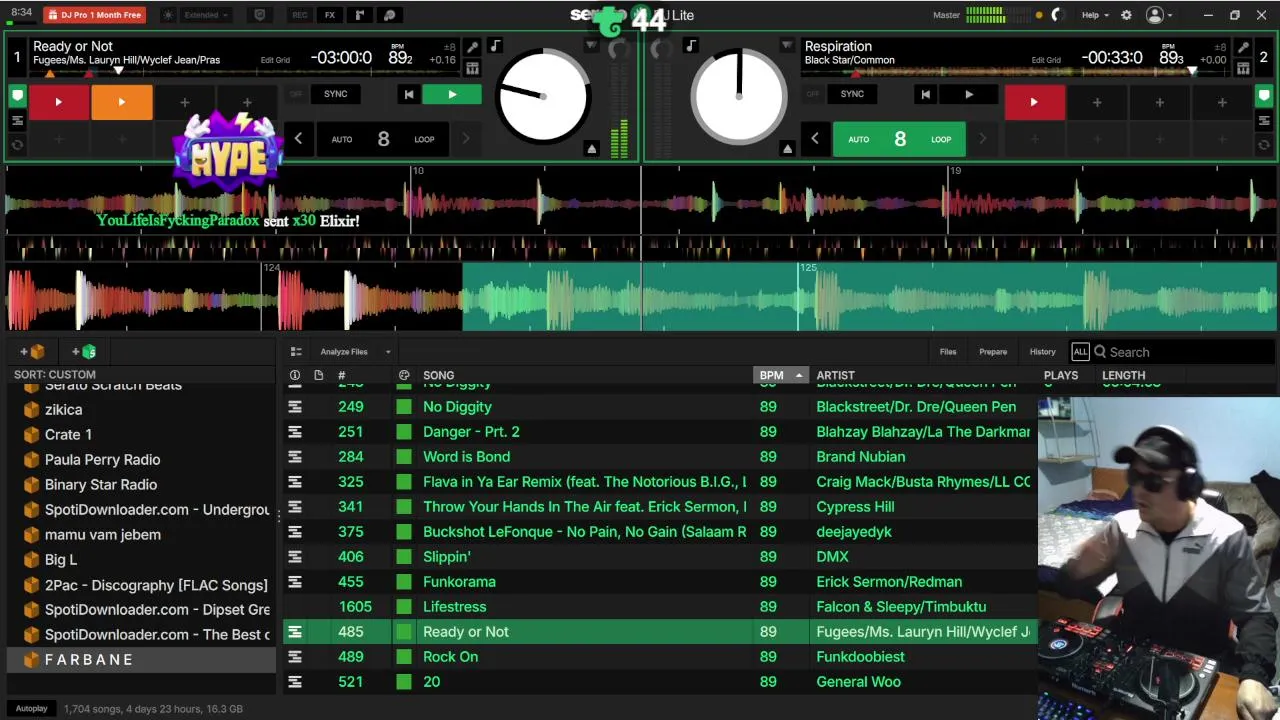The image size is (1280, 720).
Task: Open the Master output level knob
Action: coord(1057,15)
